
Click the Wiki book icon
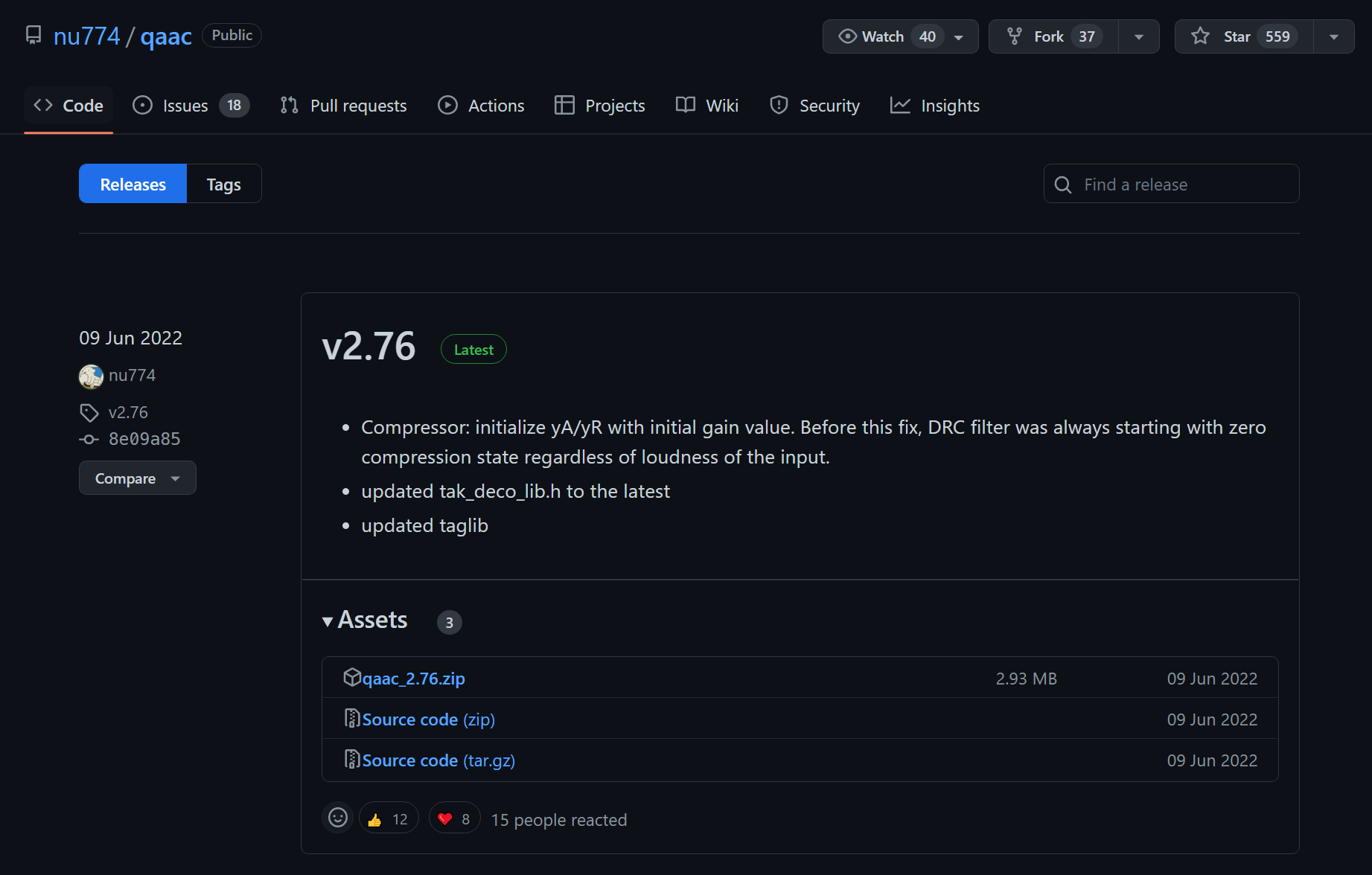tap(686, 105)
